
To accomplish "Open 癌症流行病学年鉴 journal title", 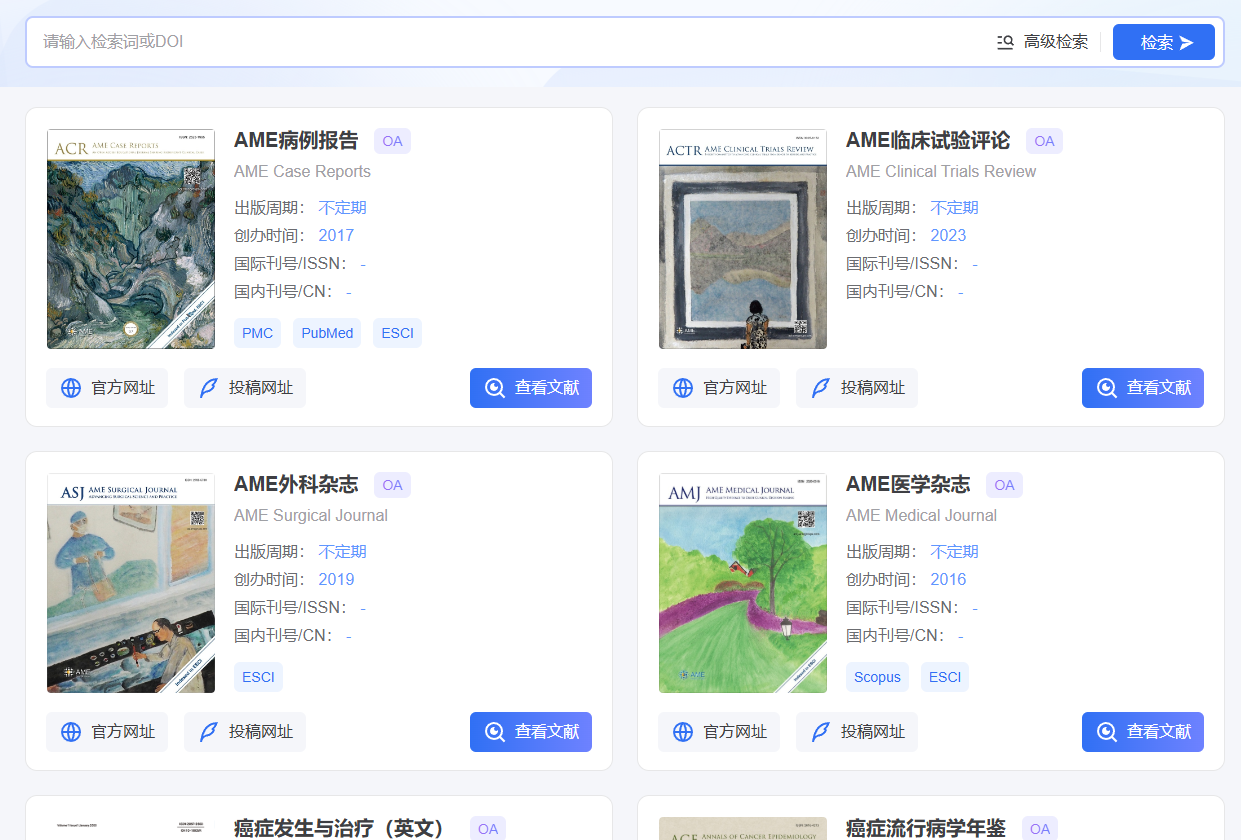I will [x=926, y=828].
